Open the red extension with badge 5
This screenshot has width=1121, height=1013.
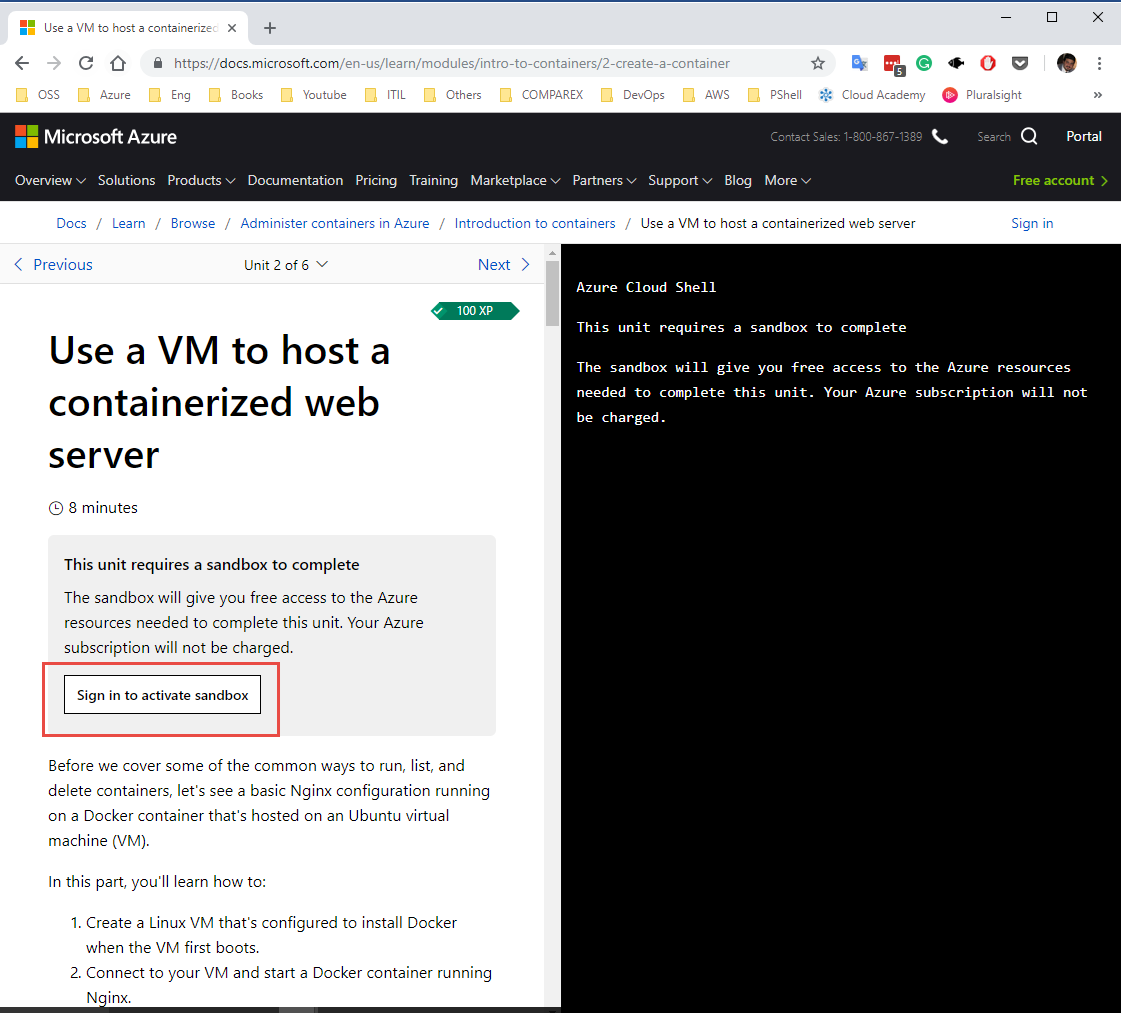(x=893, y=64)
